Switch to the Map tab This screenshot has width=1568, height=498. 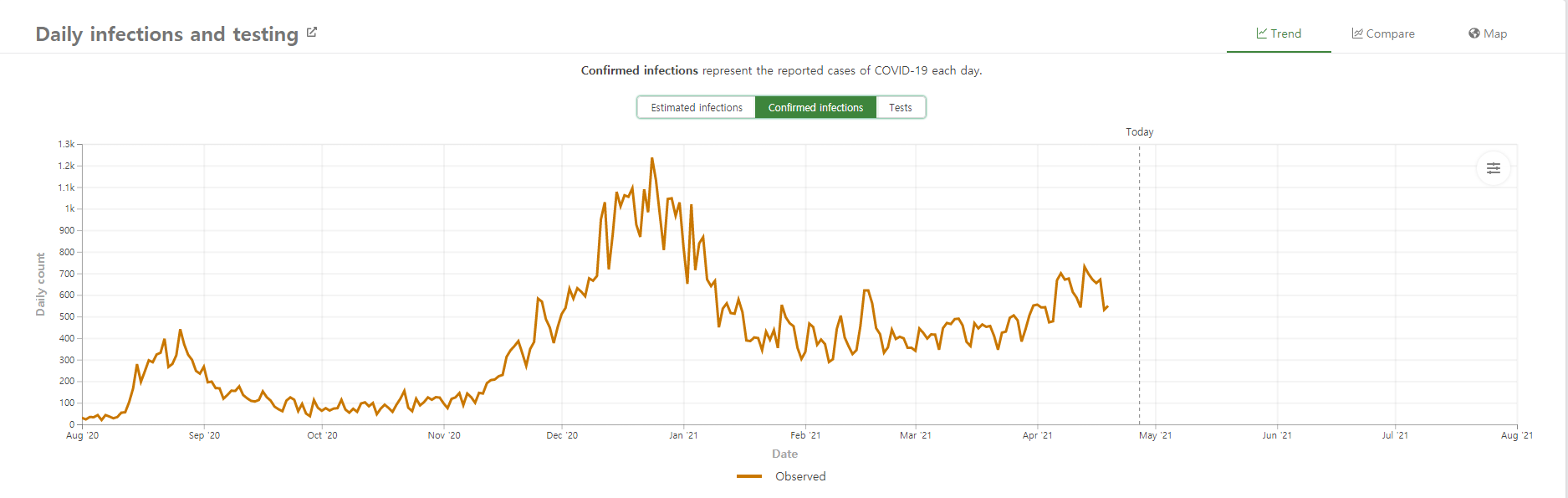coord(1488,33)
